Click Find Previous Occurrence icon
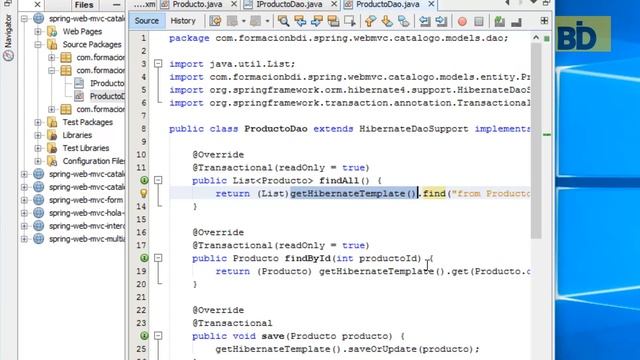This screenshot has height=360, width=640. click(x=300, y=21)
